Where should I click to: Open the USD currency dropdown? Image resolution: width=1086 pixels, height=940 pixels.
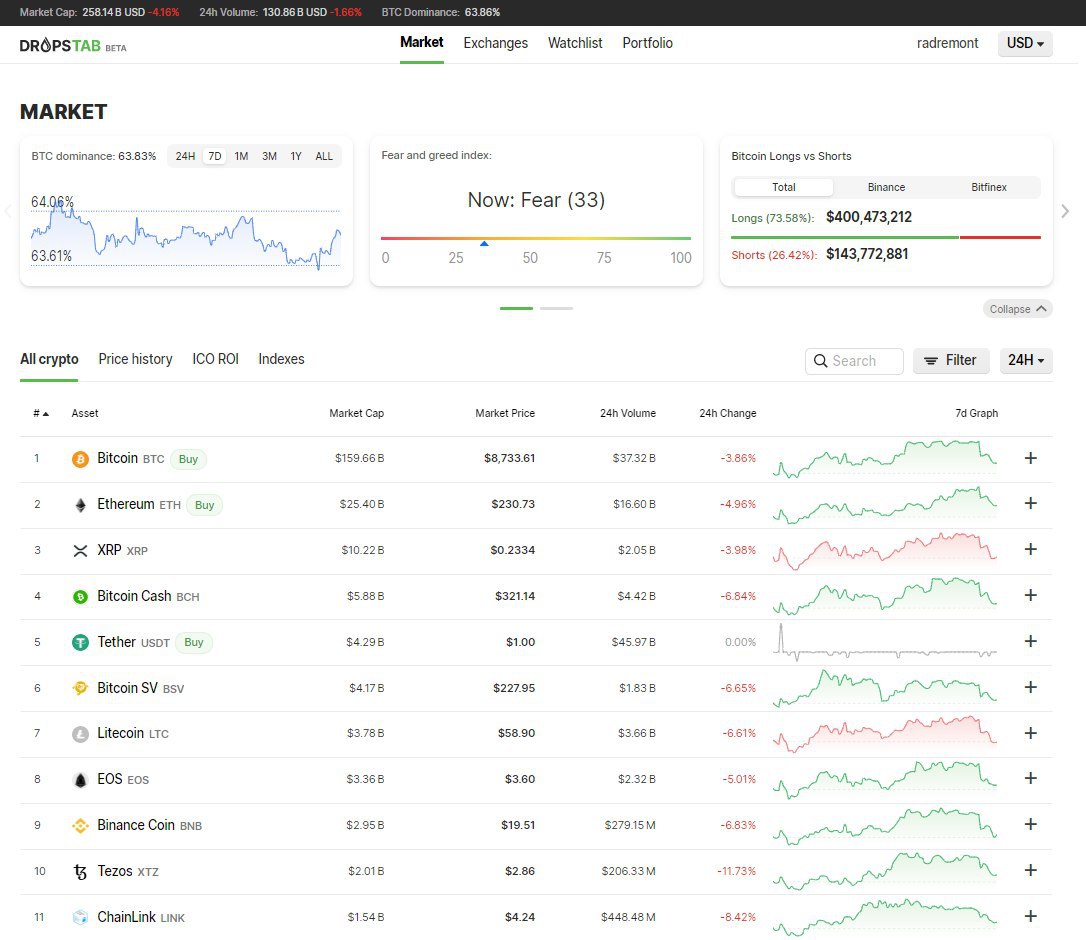[x=1025, y=44]
